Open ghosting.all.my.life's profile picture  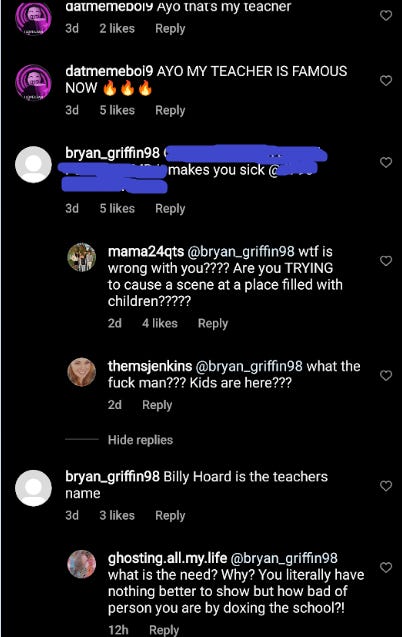click(x=82, y=564)
